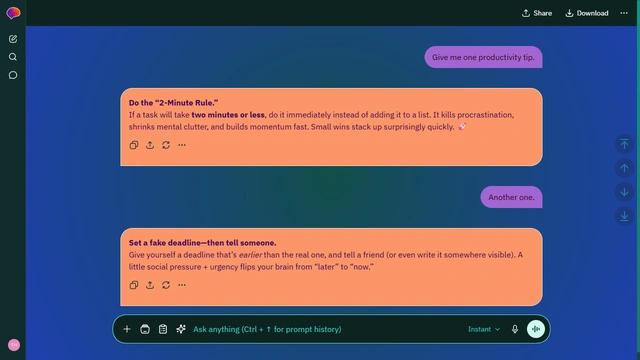Click the box icon next to plus in composer
640x360 pixels.
pos(145,329)
